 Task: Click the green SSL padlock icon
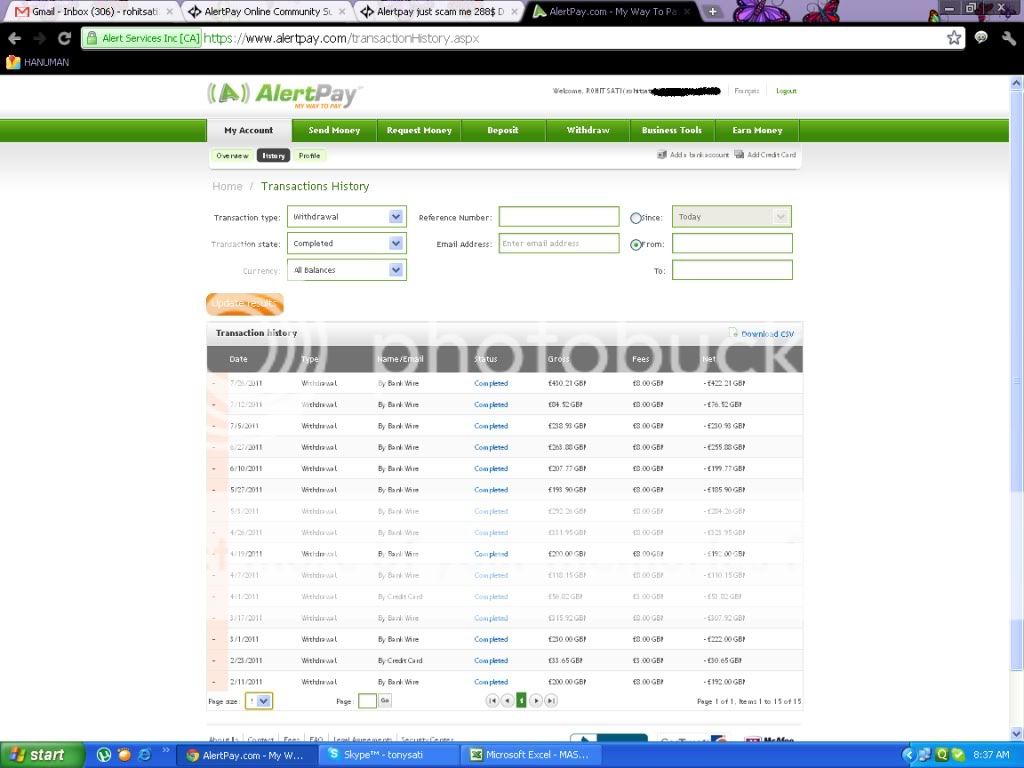coord(92,38)
